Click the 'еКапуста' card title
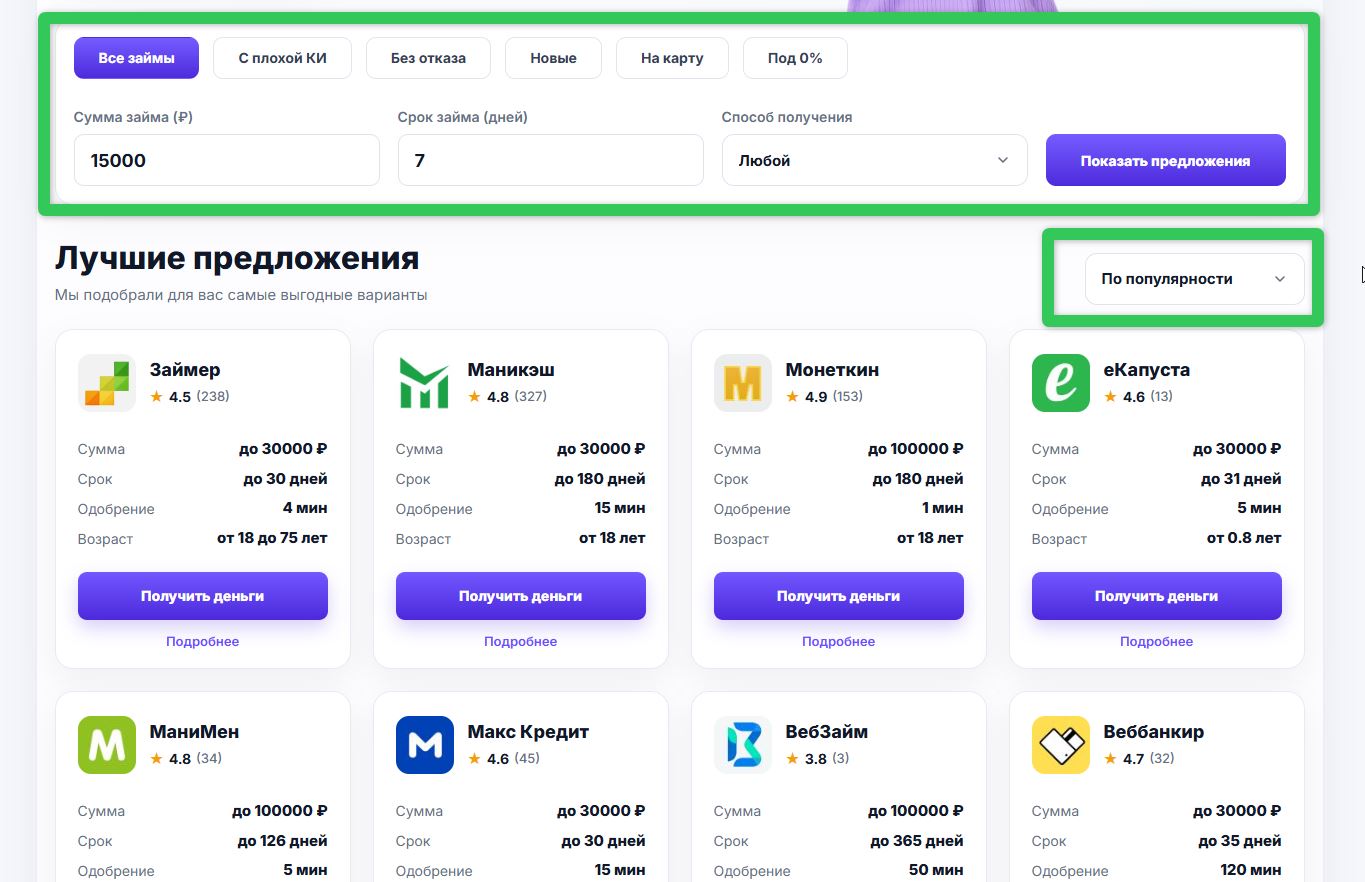 1147,370
